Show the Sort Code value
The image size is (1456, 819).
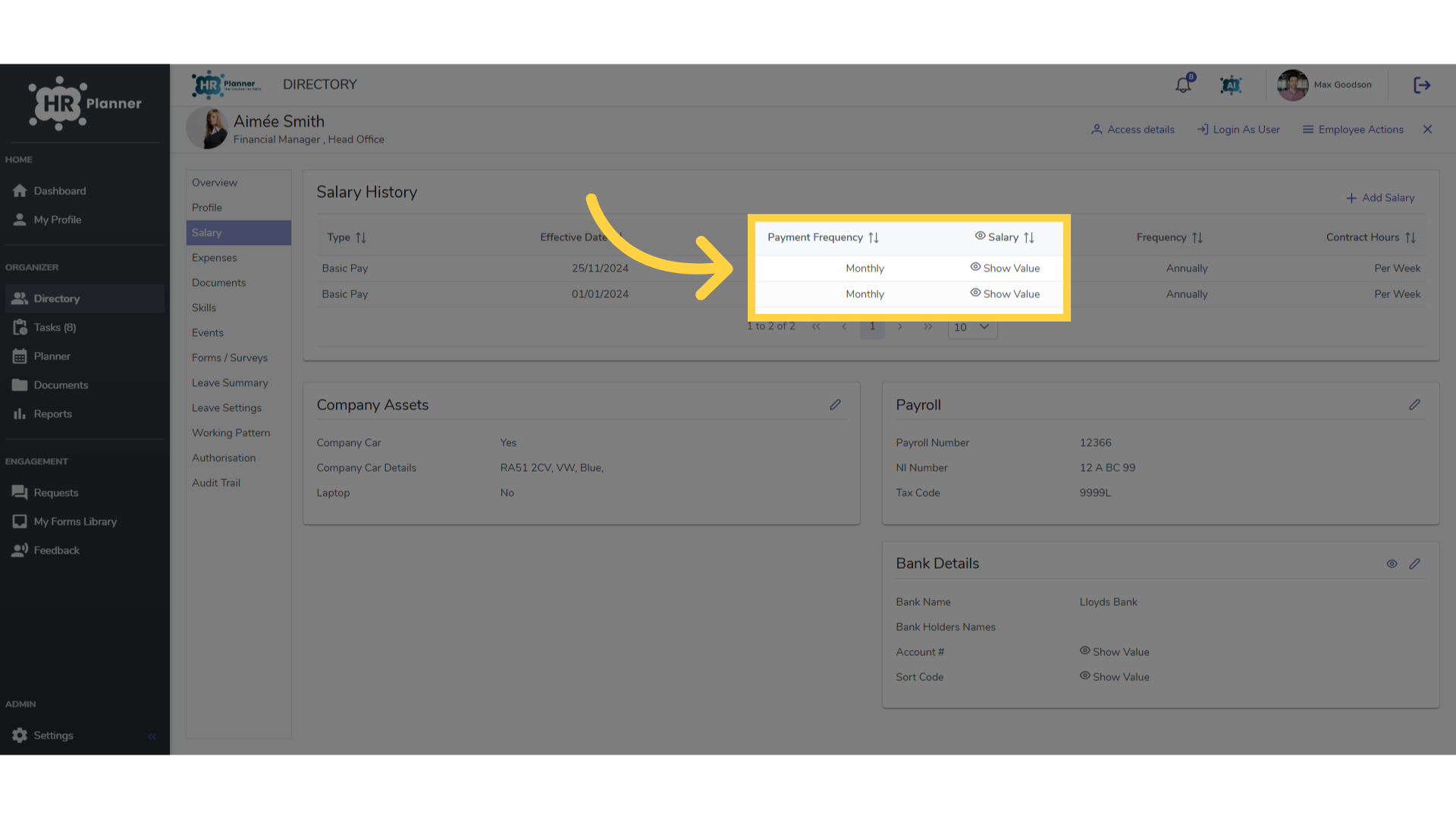pos(1114,677)
